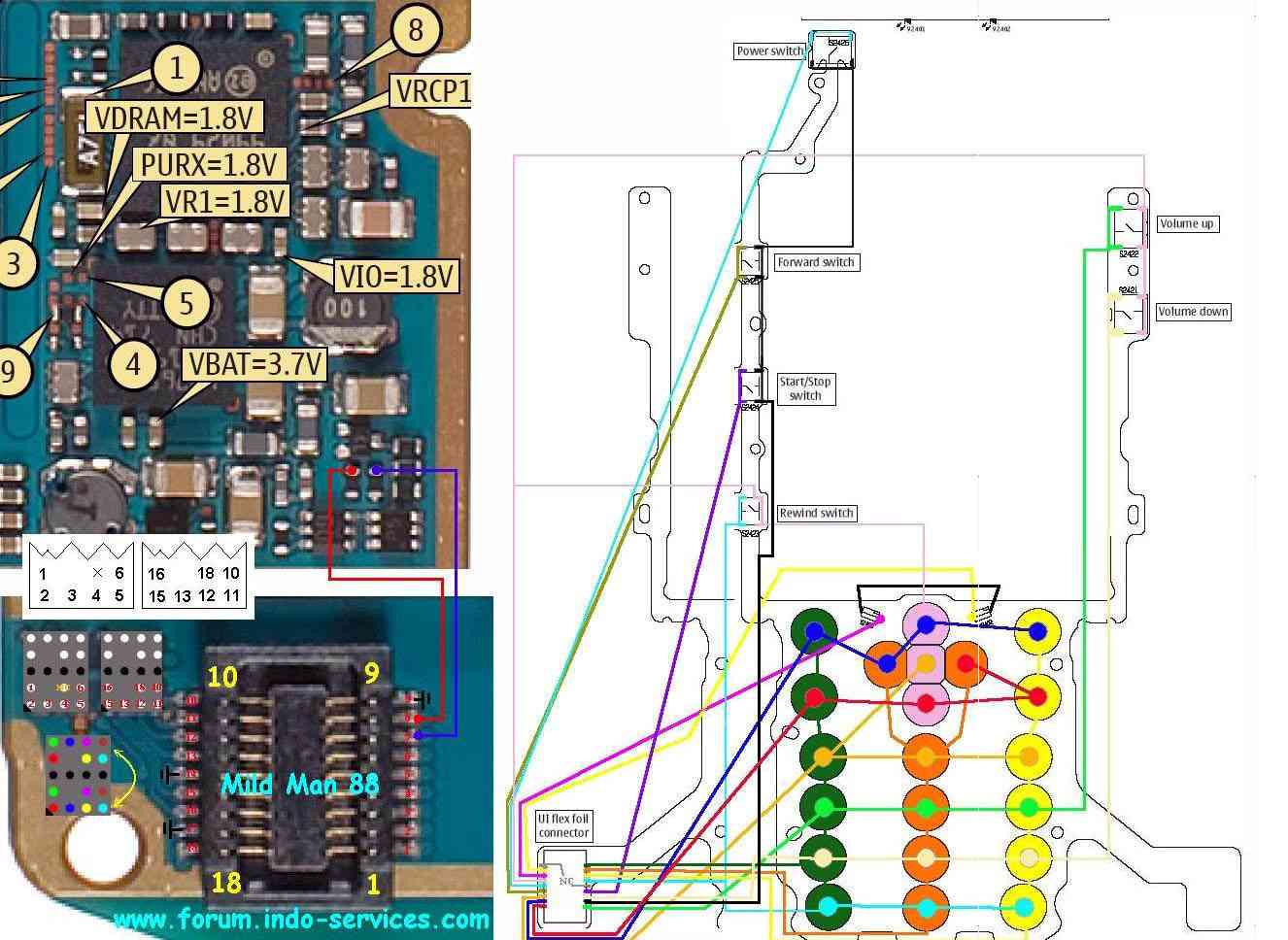Click the Rewind switch symbol
Screen dimensions: 1288x940
click(749, 511)
